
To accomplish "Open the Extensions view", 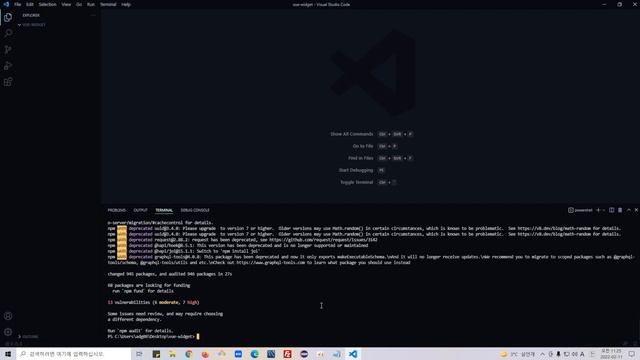I will pyautogui.click(x=8, y=82).
